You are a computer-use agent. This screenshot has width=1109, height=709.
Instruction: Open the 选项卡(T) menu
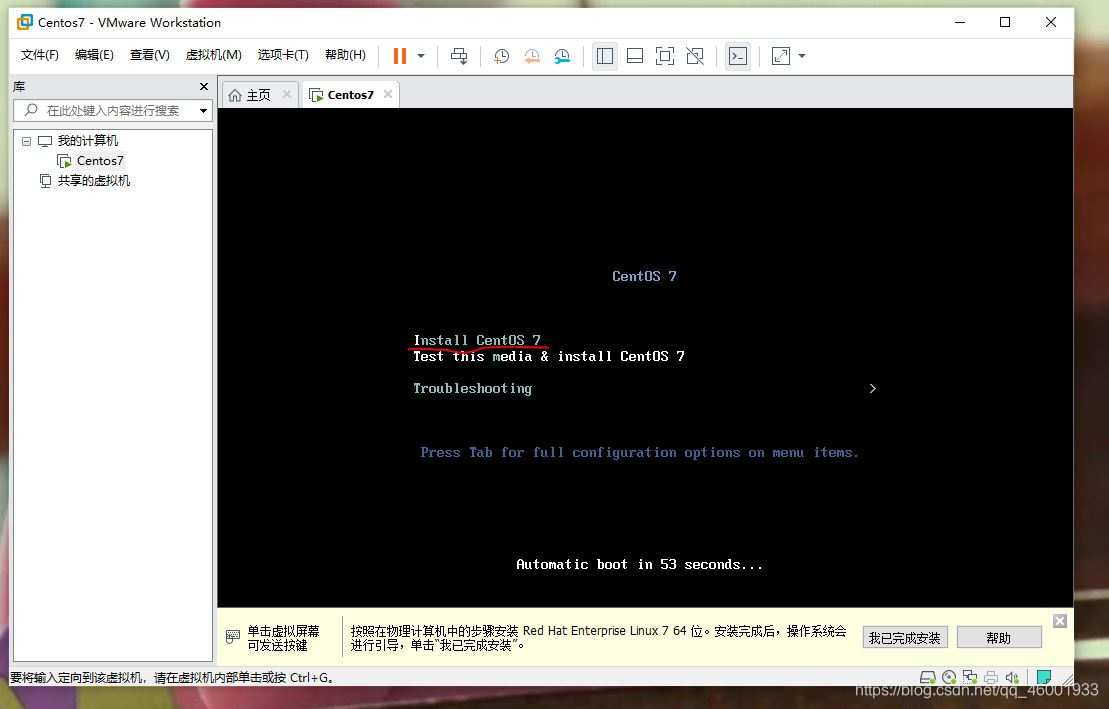point(283,55)
